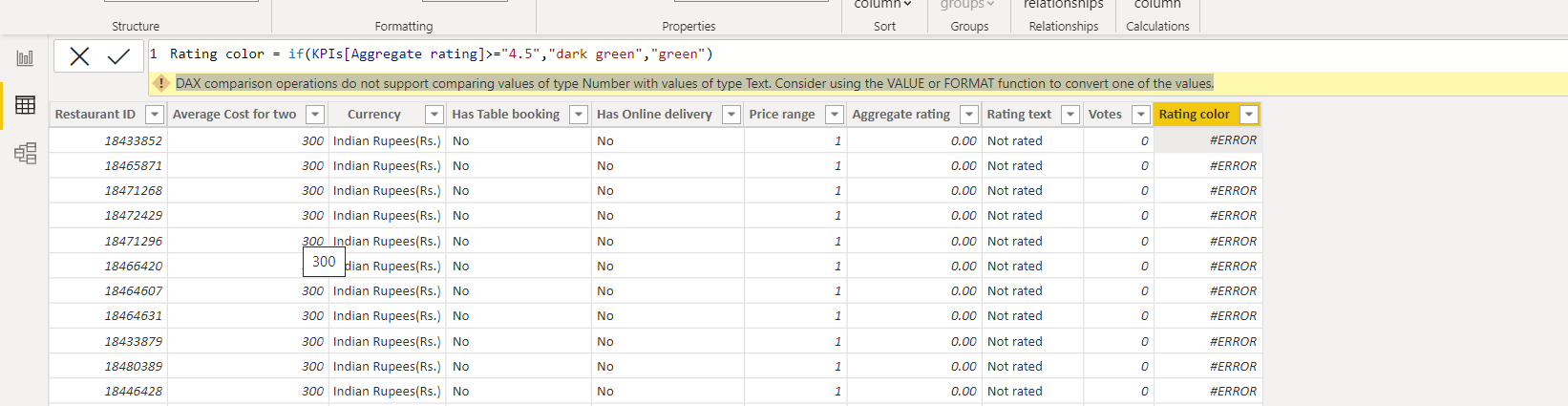The height and width of the screenshot is (406, 1568).
Task: Click the Structure ribbon group label
Action: point(136,27)
